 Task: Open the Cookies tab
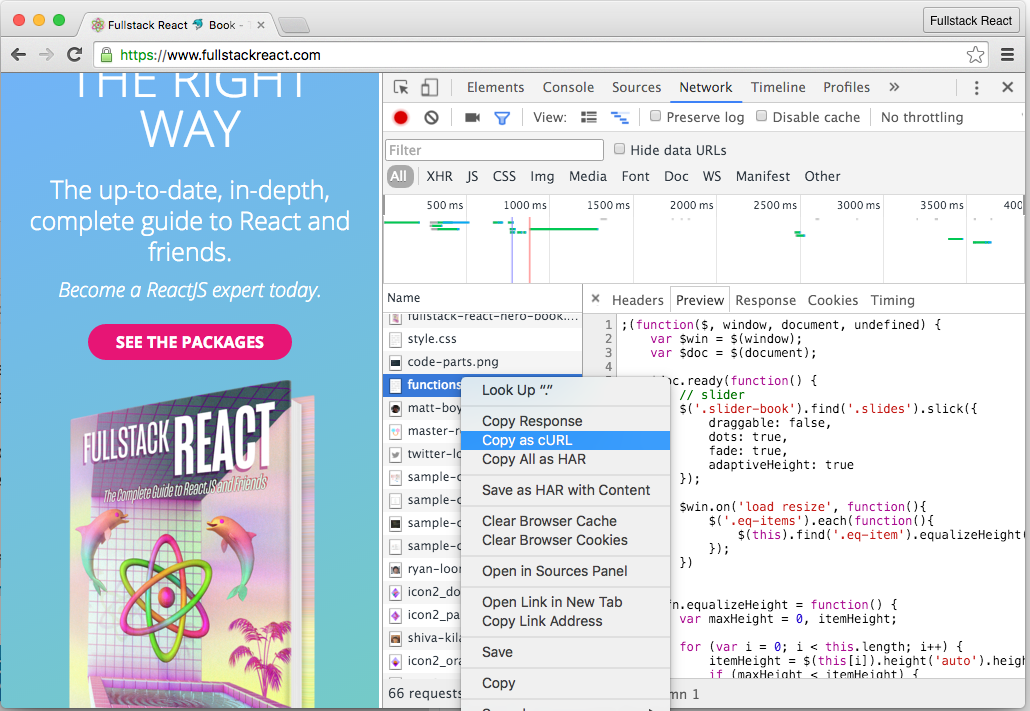[832, 300]
